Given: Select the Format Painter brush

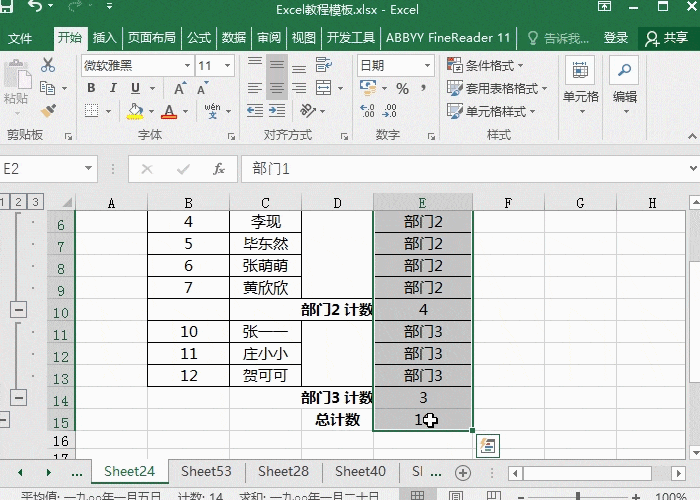Looking at the screenshot, I should pos(48,110).
